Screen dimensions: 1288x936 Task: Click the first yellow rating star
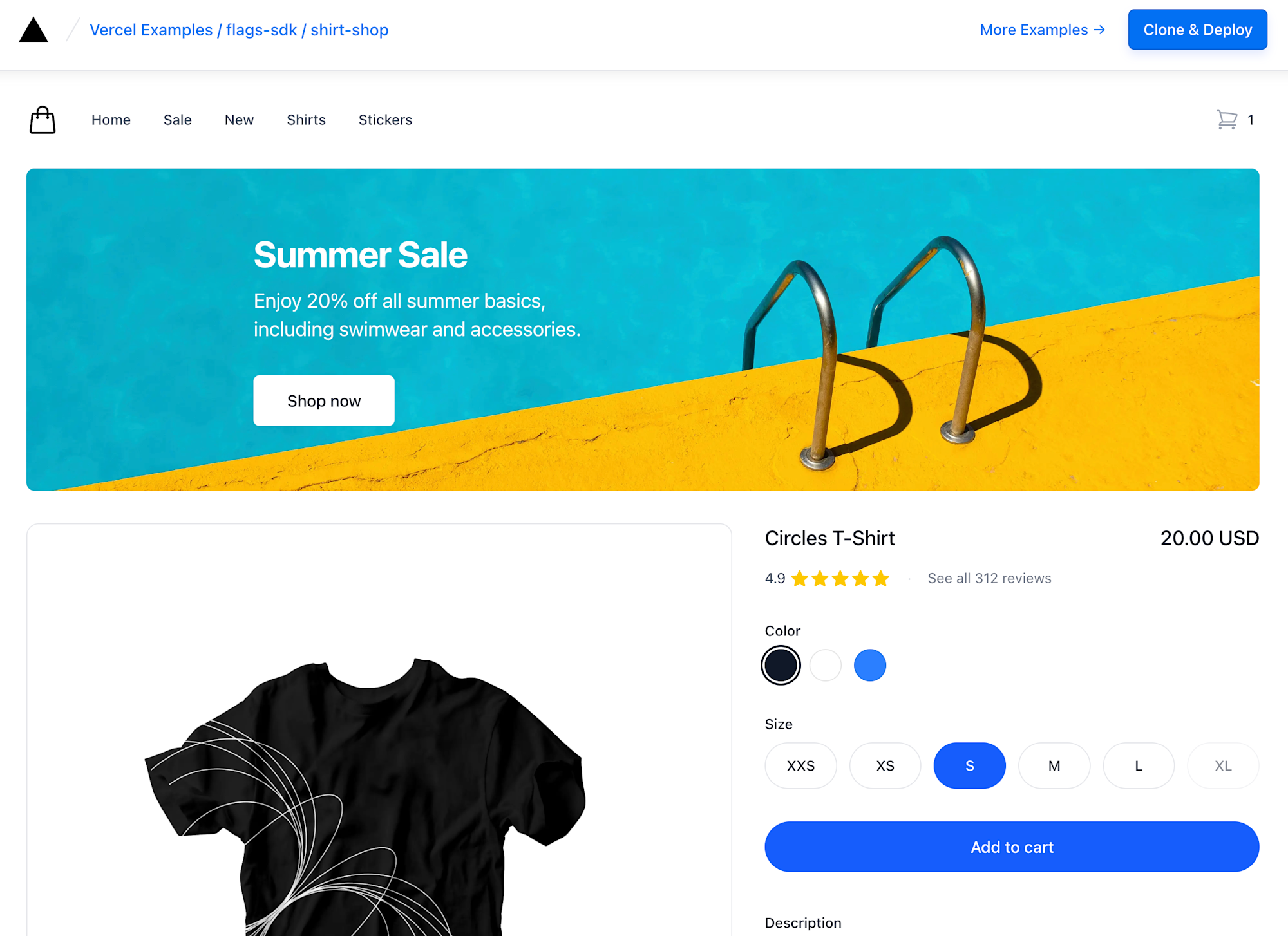coord(800,579)
